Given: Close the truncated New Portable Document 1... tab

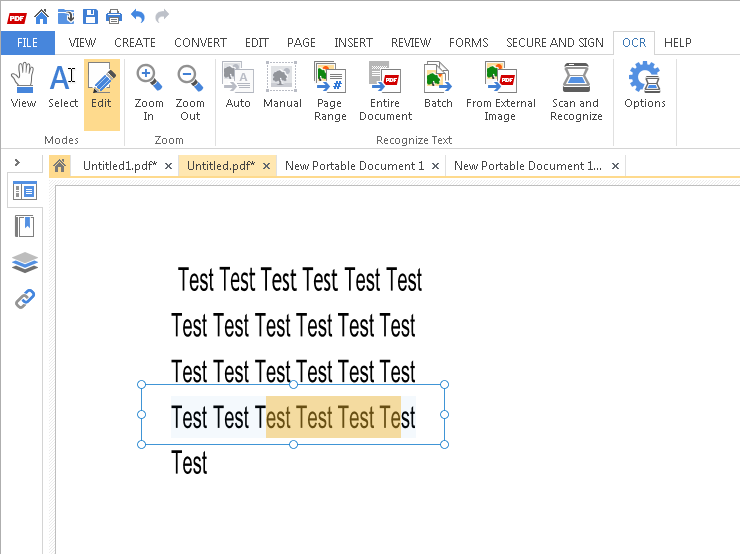Looking at the screenshot, I should [615, 166].
